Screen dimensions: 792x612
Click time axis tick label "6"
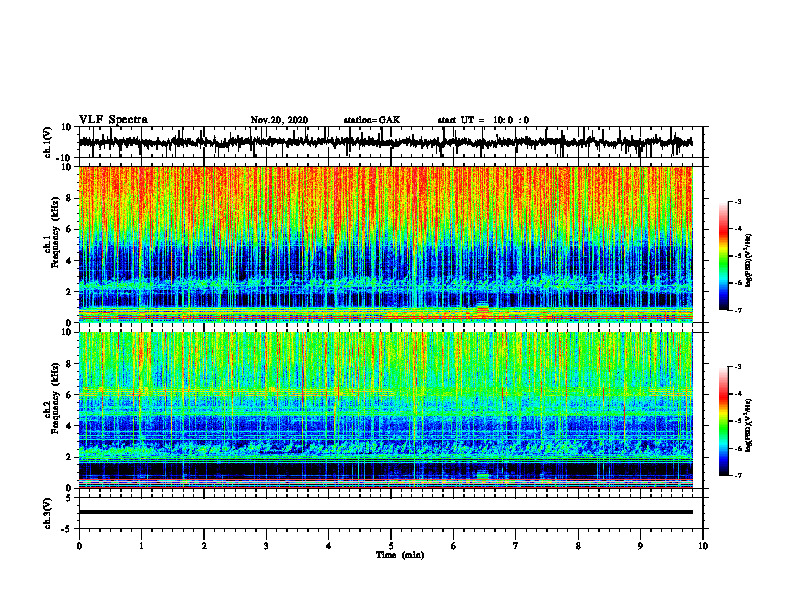(x=454, y=546)
